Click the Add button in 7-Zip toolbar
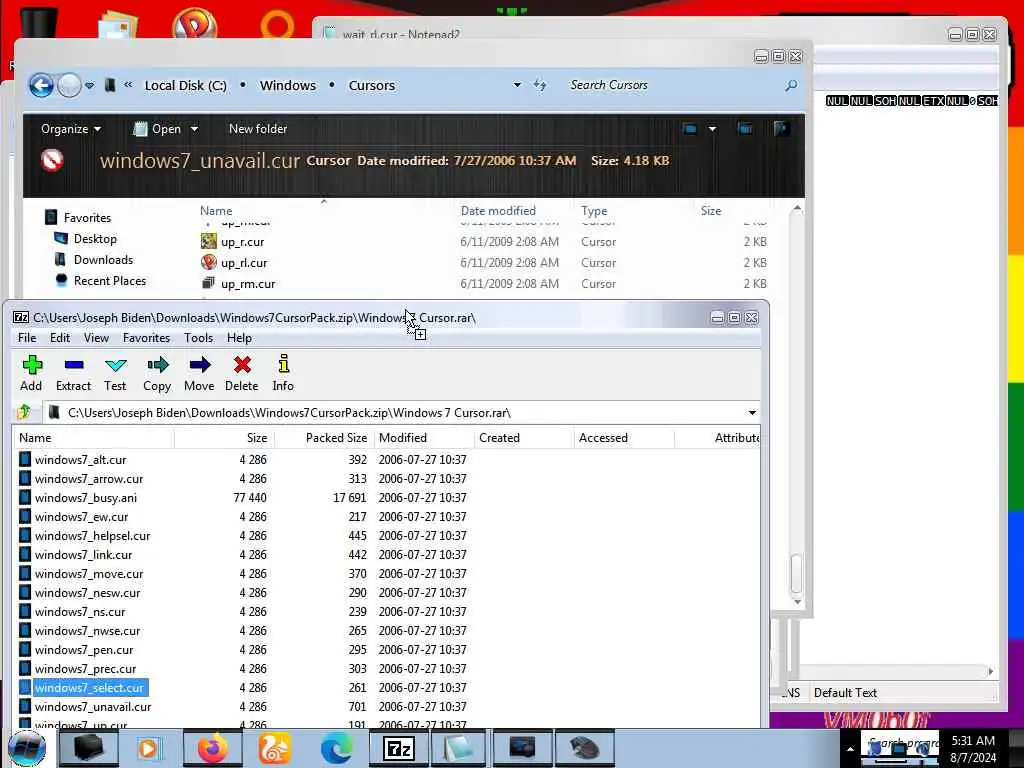The image size is (1024, 768). pyautogui.click(x=31, y=373)
